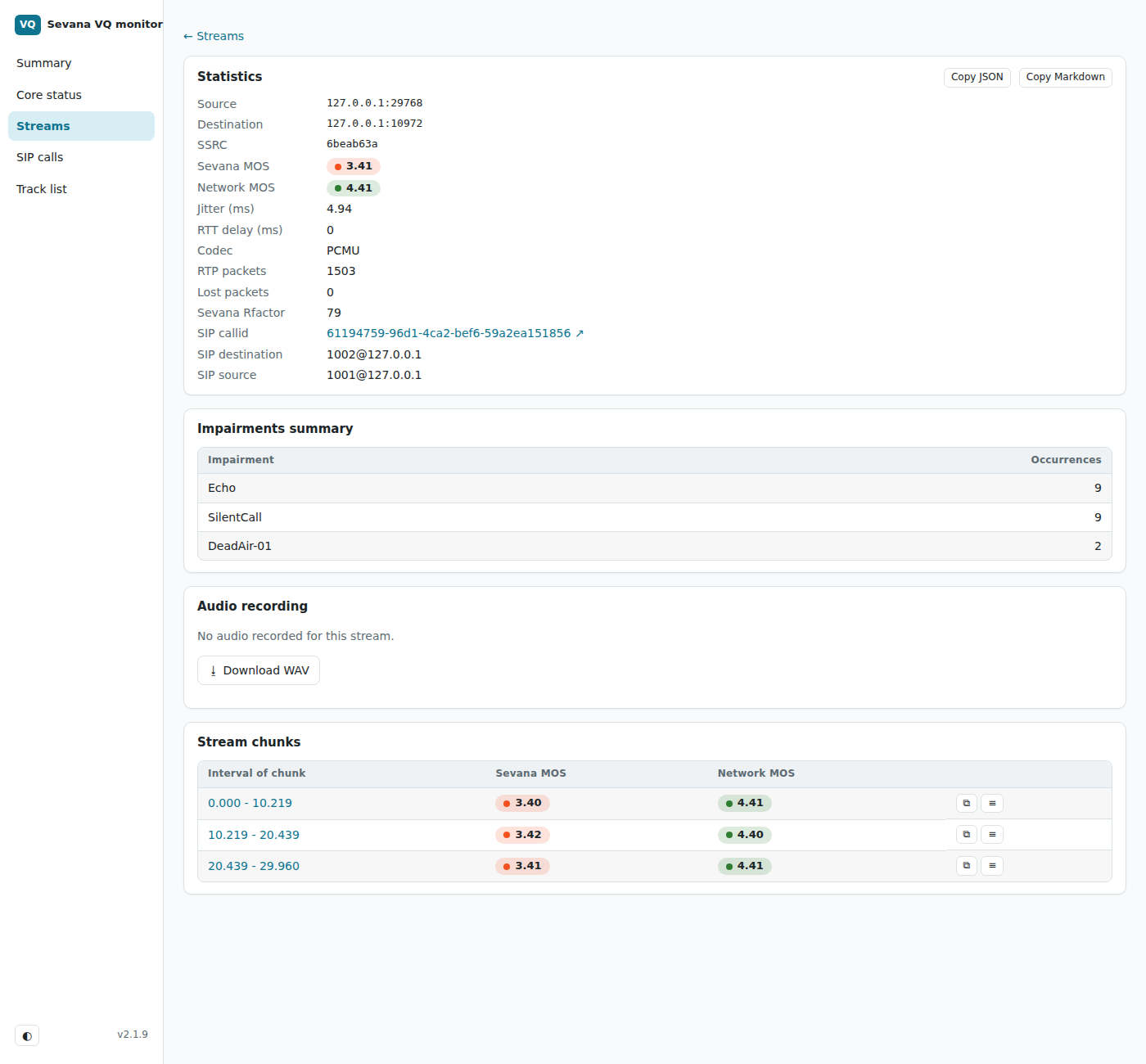This screenshot has height=1064, width=1146.
Task: Click Sevana MOS 3.42 chunk badge
Action: click(522, 835)
